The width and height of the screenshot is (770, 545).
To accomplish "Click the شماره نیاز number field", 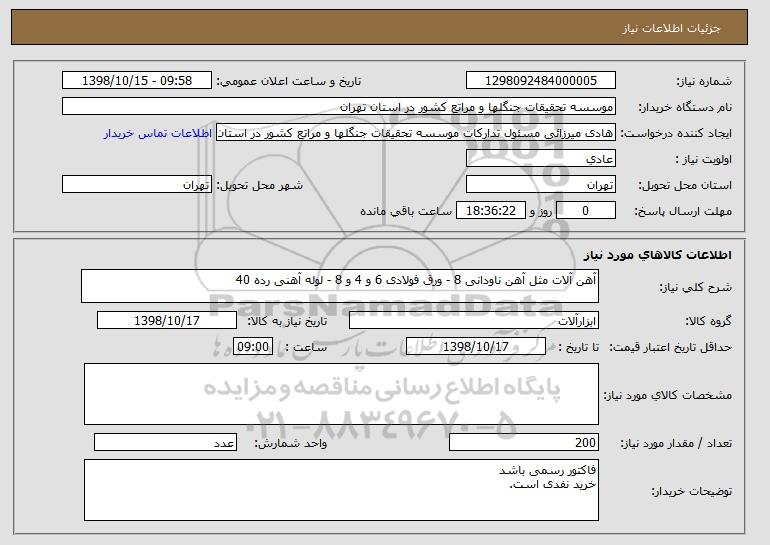I will click(541, 81).
